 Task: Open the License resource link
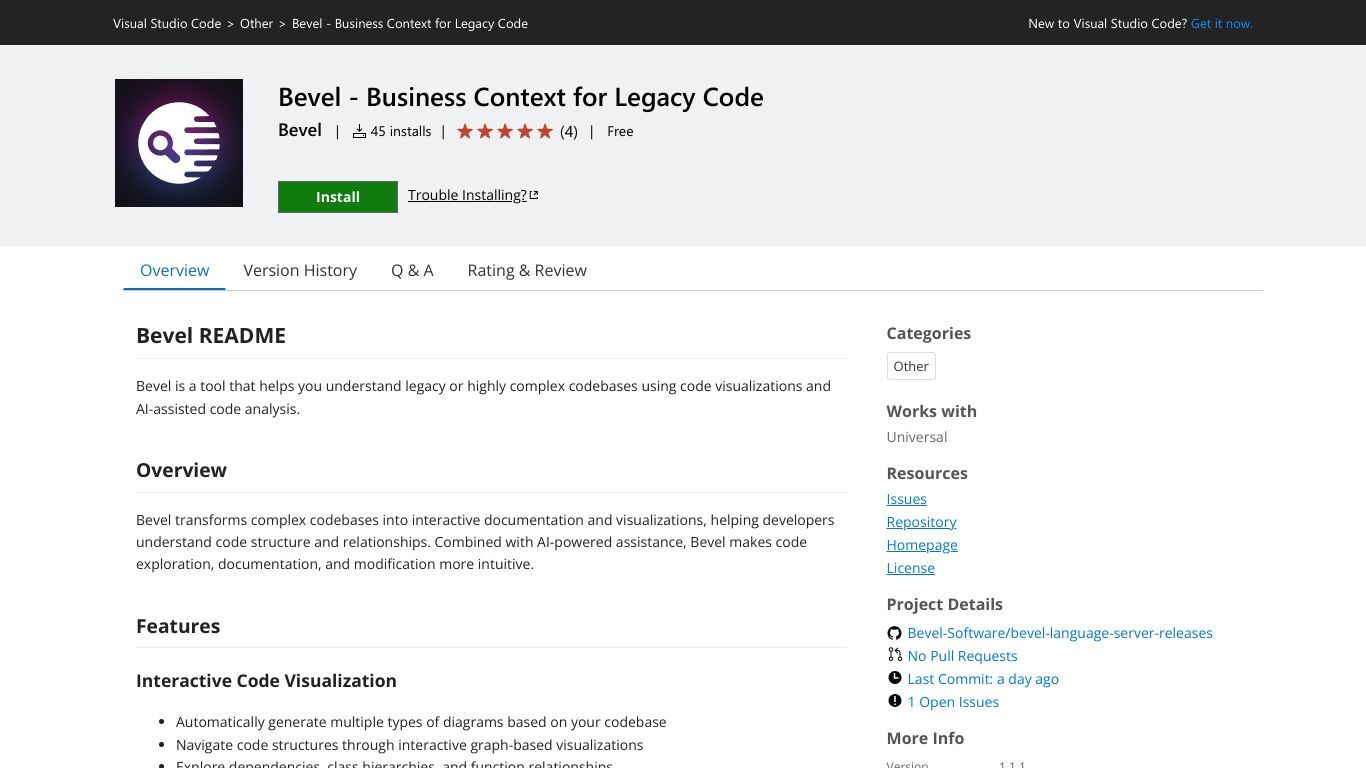coord(910,568)
